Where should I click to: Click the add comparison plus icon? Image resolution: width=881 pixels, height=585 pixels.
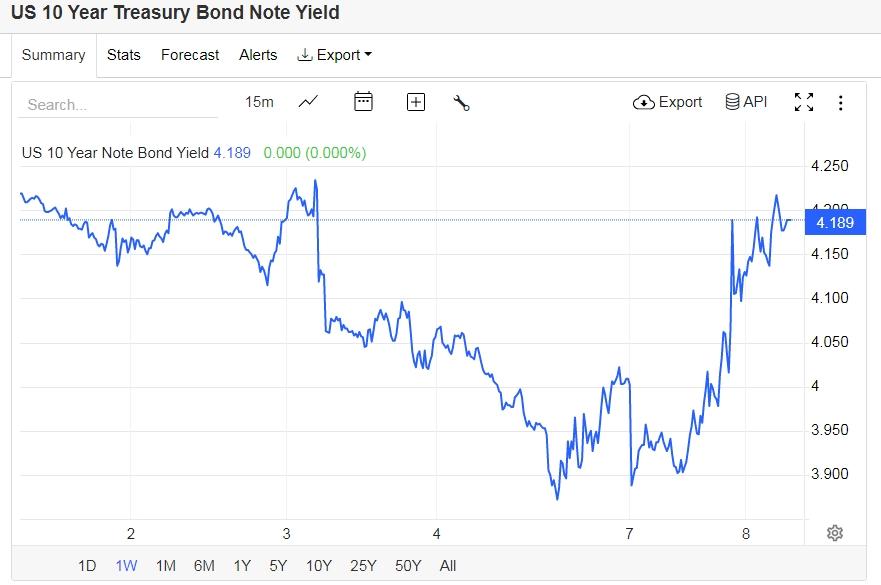pyautogui.click(x=416, y=102)
